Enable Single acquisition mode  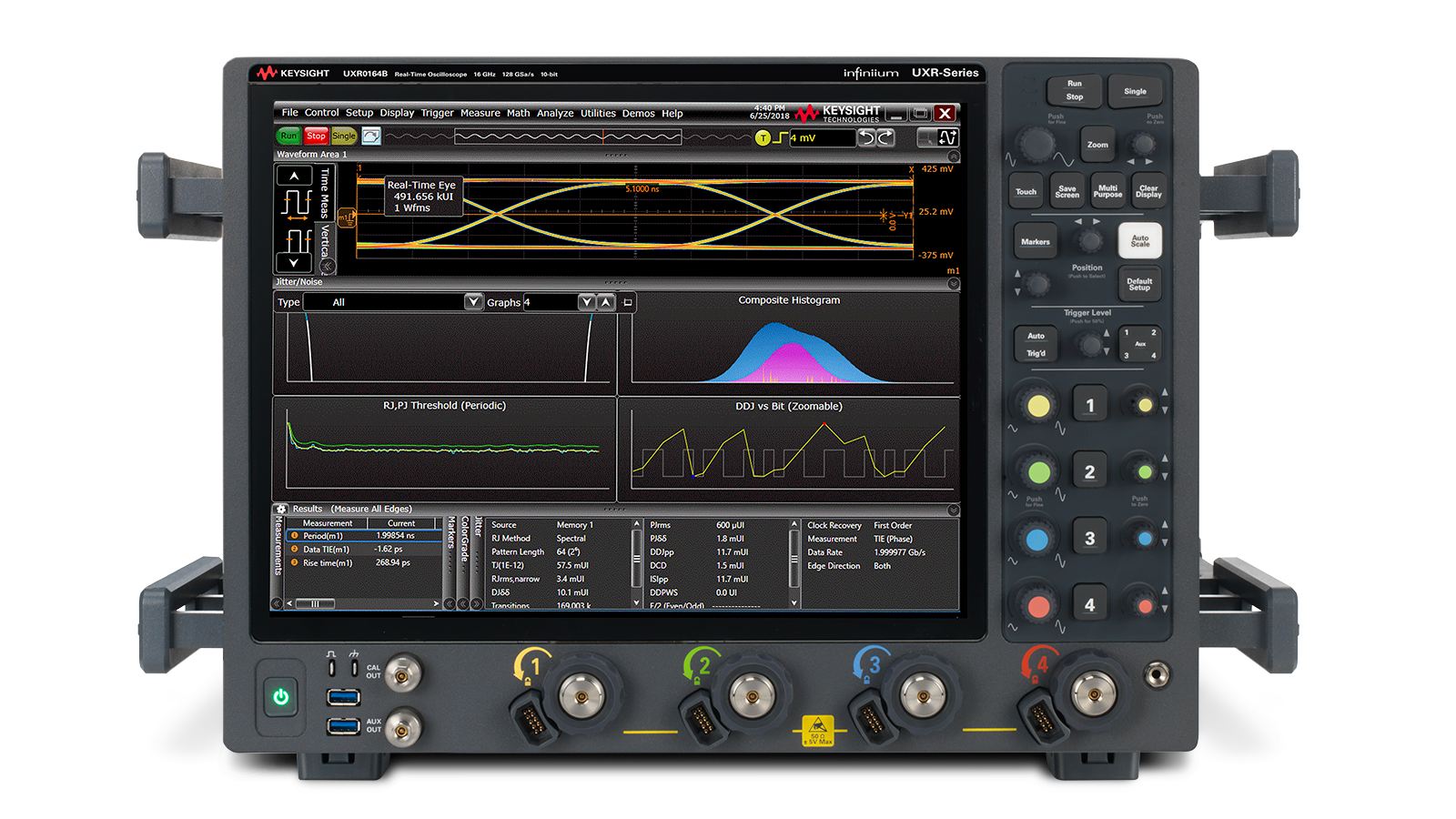click(343, 136)
